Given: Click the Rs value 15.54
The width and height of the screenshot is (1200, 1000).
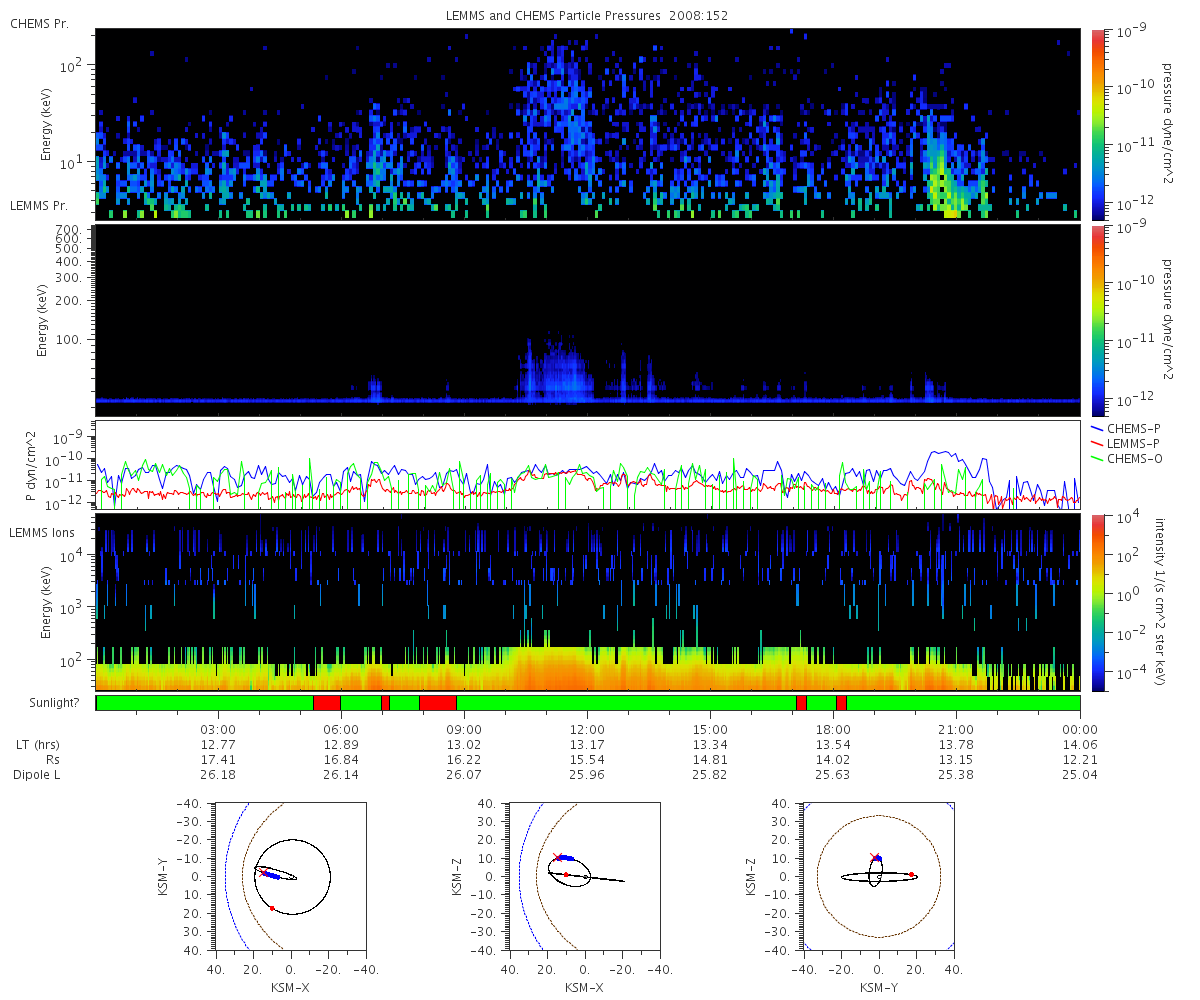Looking at the screenshot, I should click(x=587, y=759).
